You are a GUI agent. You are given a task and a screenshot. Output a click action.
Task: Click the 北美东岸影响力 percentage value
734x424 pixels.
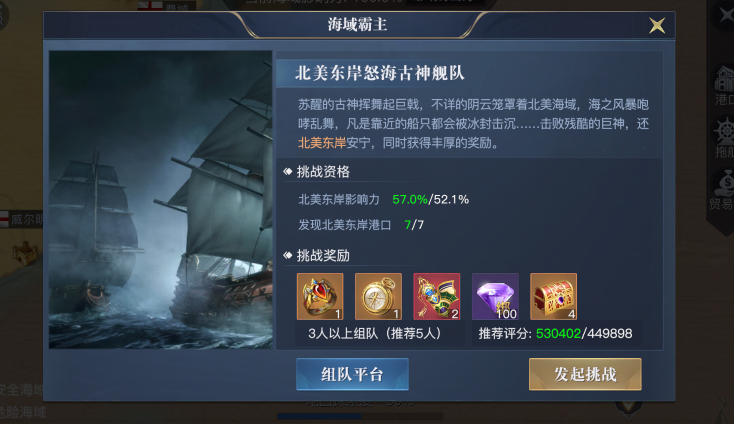431,200
